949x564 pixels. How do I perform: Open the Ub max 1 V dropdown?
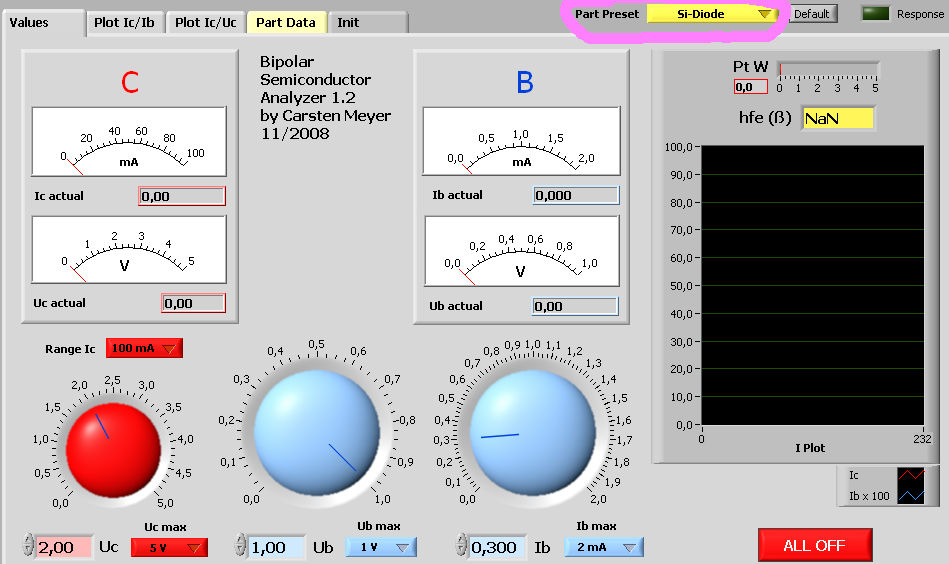pos(381,547)
